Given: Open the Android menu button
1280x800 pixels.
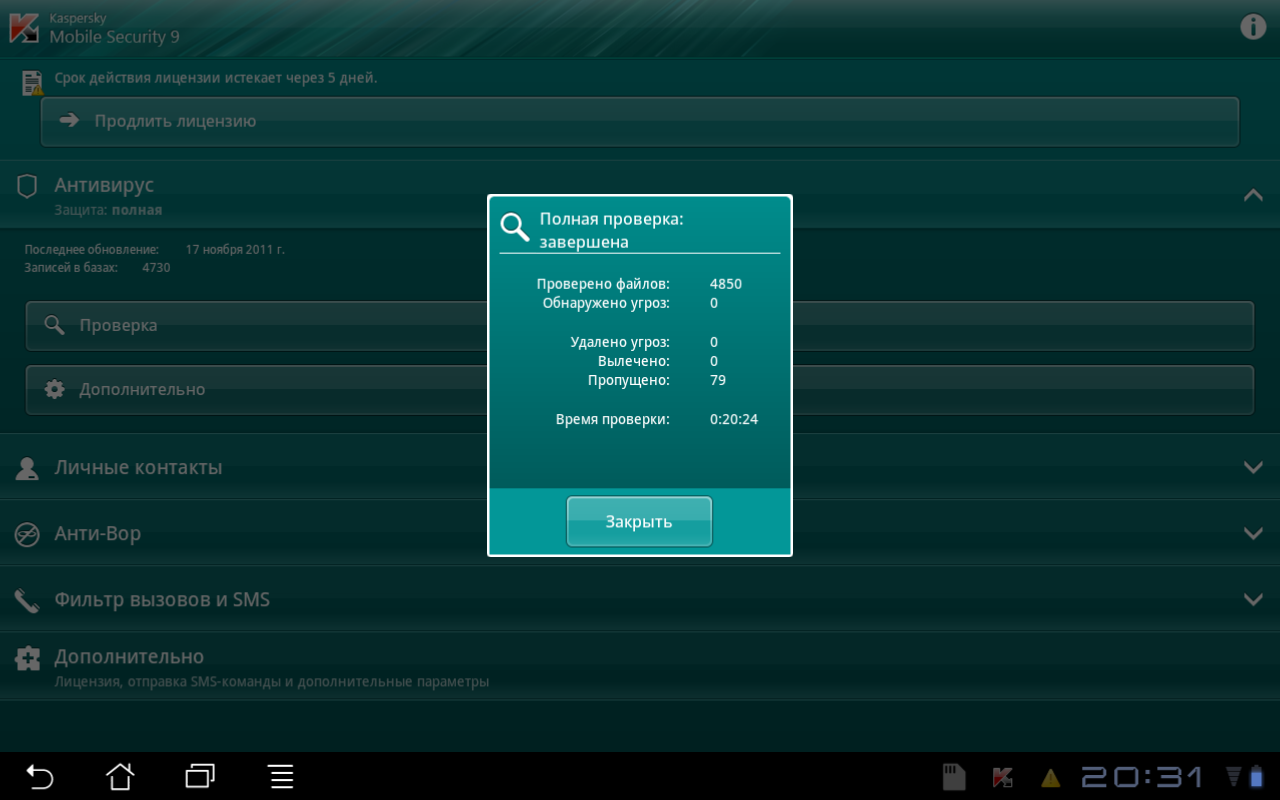Looking at the screenshot, I should pos(281,776).
